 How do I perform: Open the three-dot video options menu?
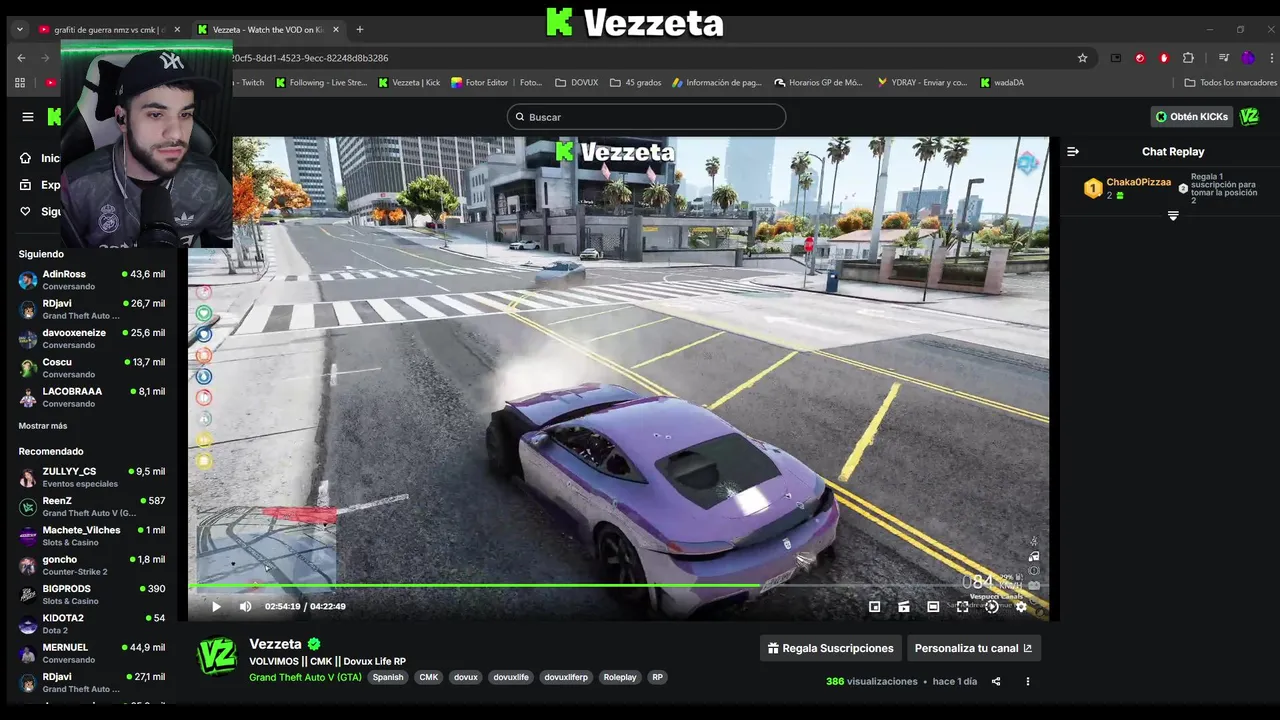tap(1027, 681)
